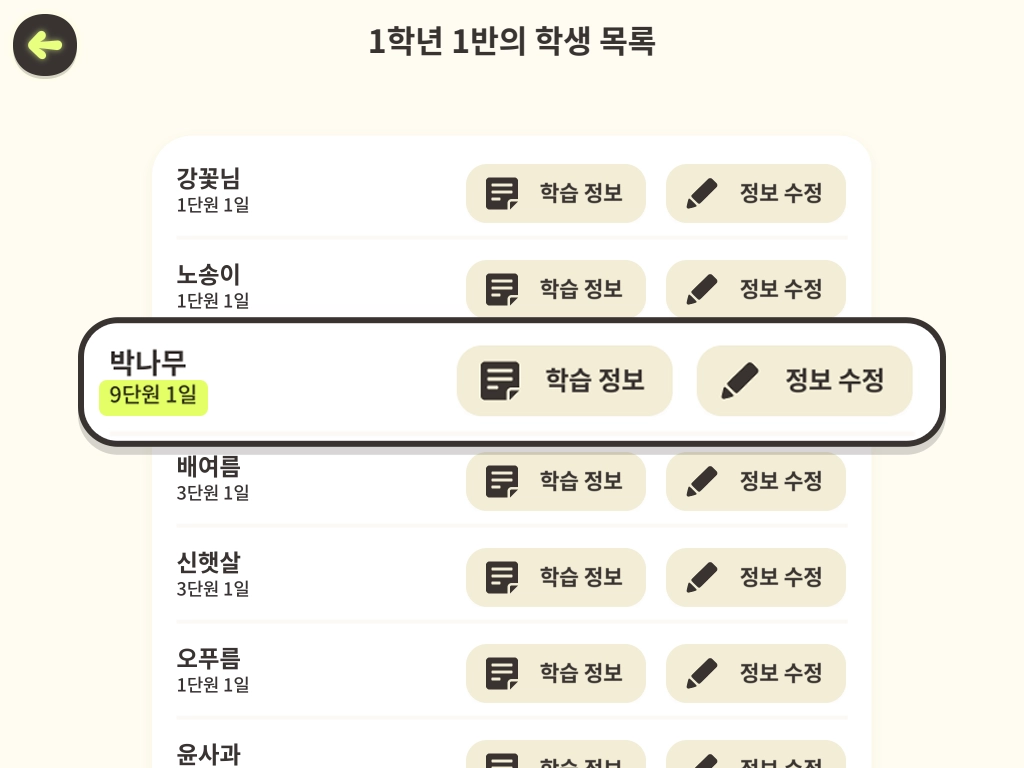Viewport: 1024px width, 768px height.
Task: Click the pencil icon in 박나무's row
Action: pyautogui.click(x=740, y=381)
